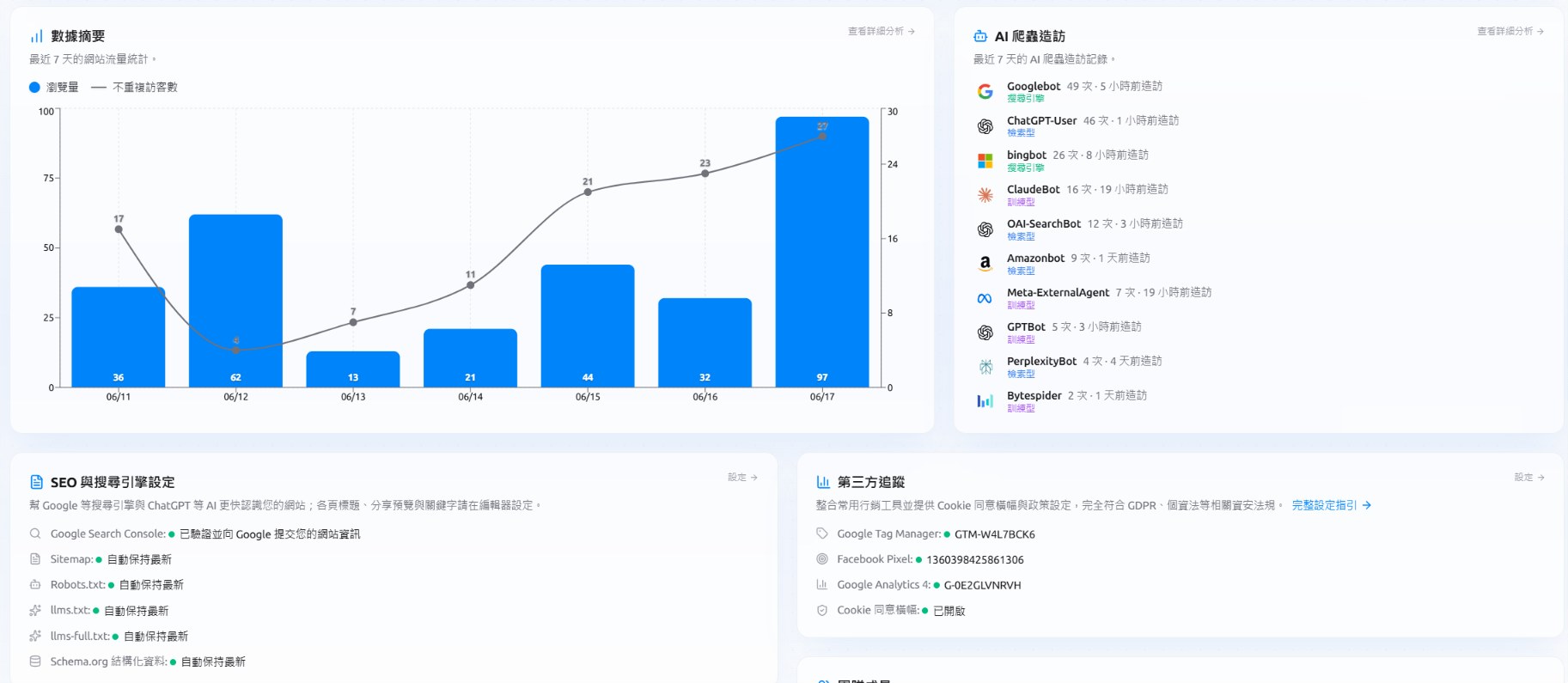Screen dimensions: 1568x683
Task: Click the Sitemap file icon
Action: tap(35, 559)
